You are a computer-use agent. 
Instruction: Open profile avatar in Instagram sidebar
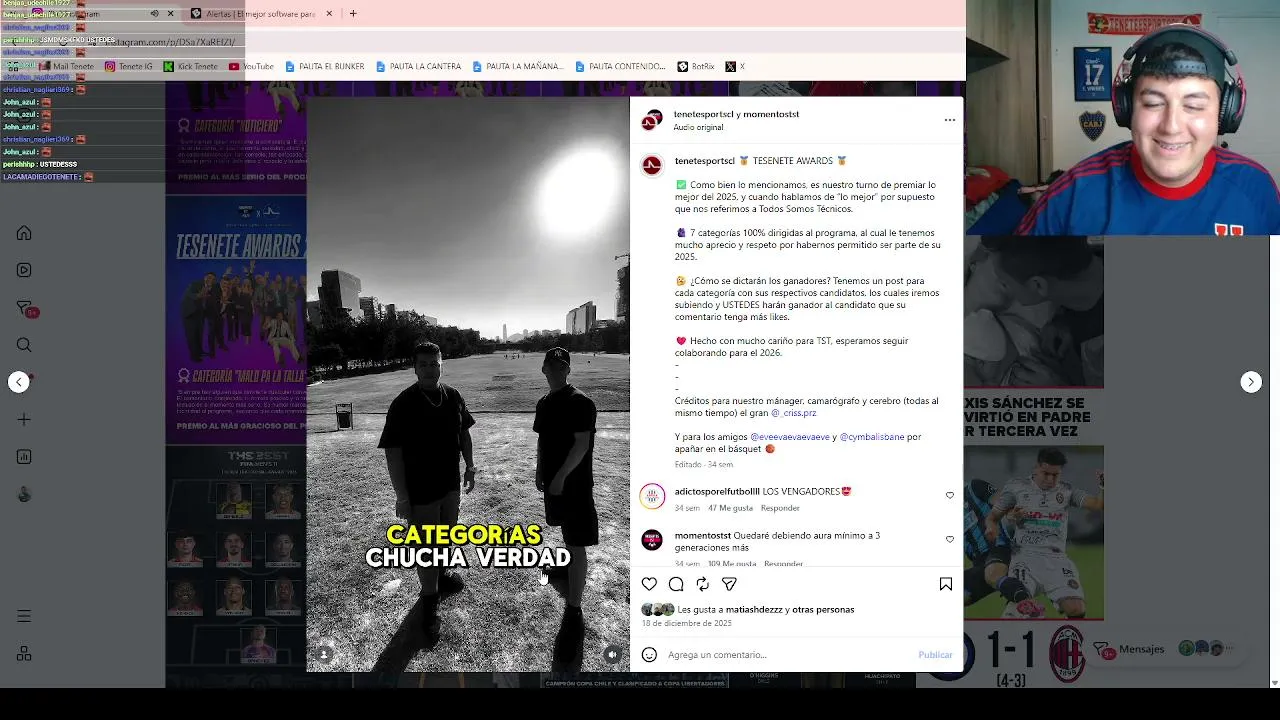pyautogui.click(x=24, y=495)
